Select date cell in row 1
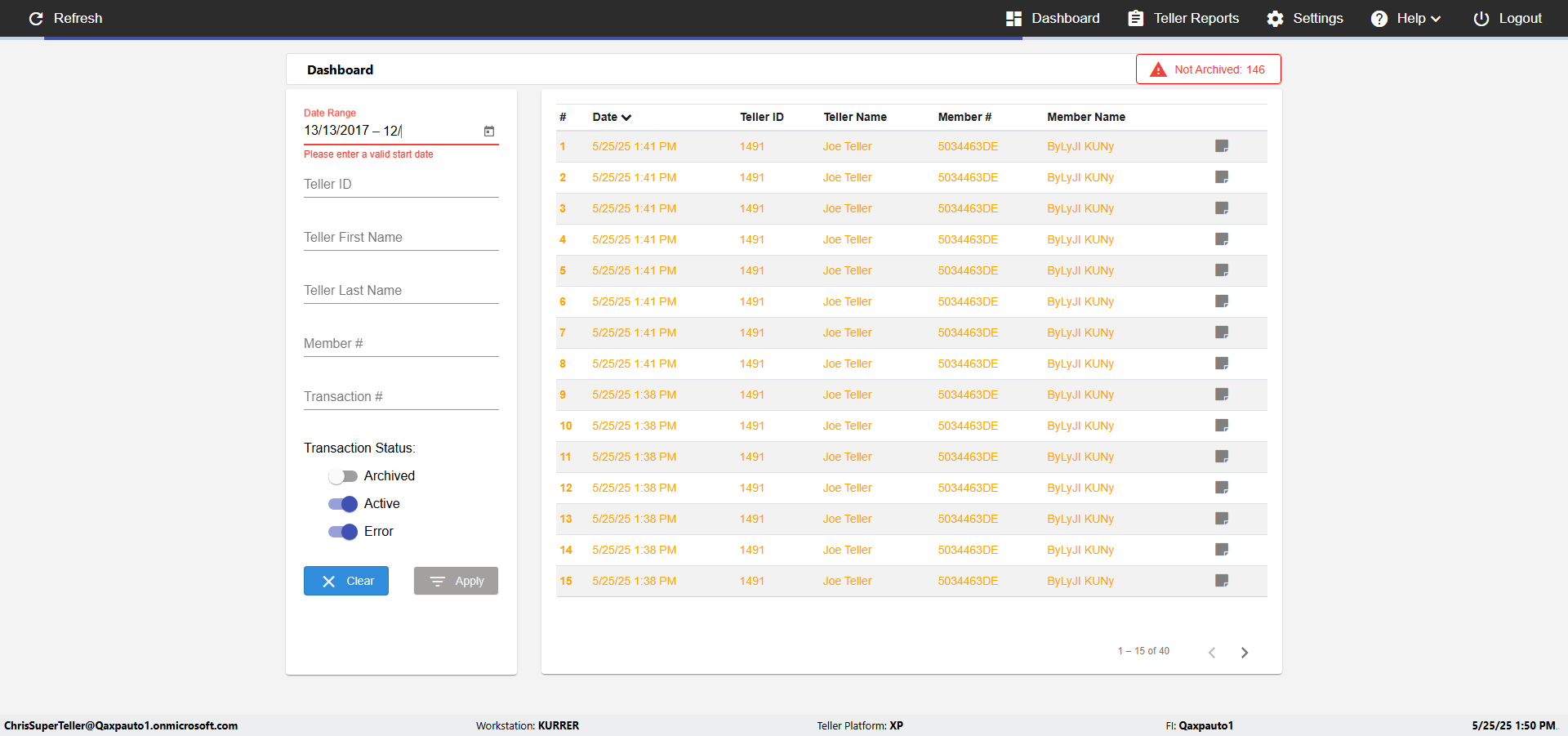1568x736 pixels. click(x=635, y=146)
